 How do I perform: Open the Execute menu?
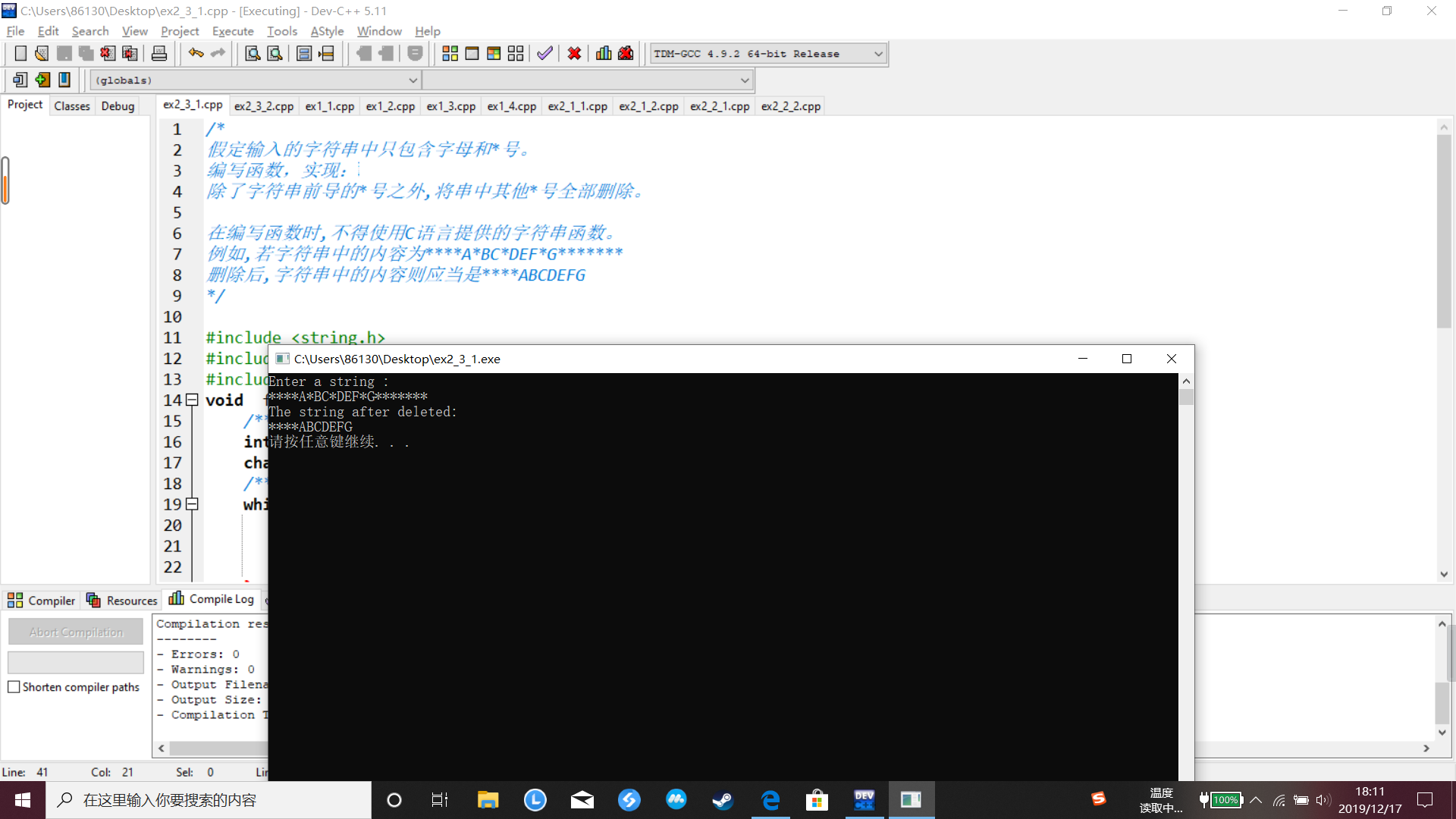coord(232,31)
